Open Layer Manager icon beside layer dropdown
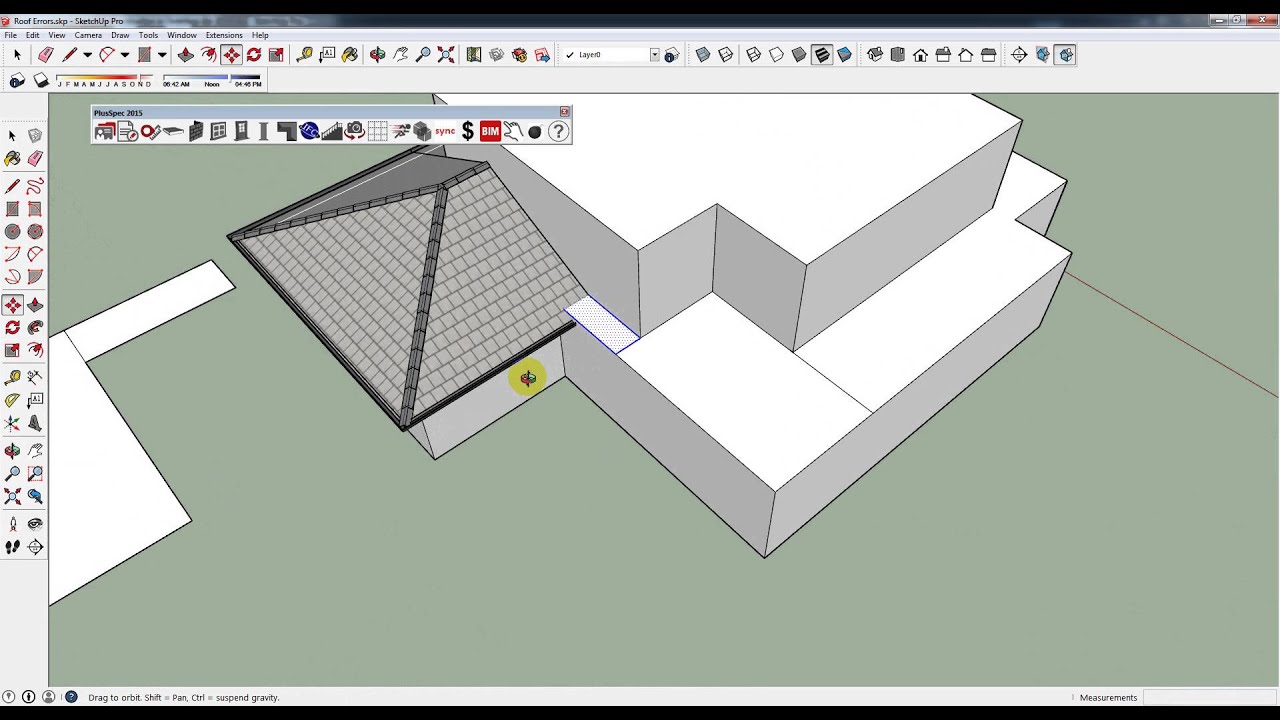Viewport: 1280px width, 720px height. (x=672, y=55)
